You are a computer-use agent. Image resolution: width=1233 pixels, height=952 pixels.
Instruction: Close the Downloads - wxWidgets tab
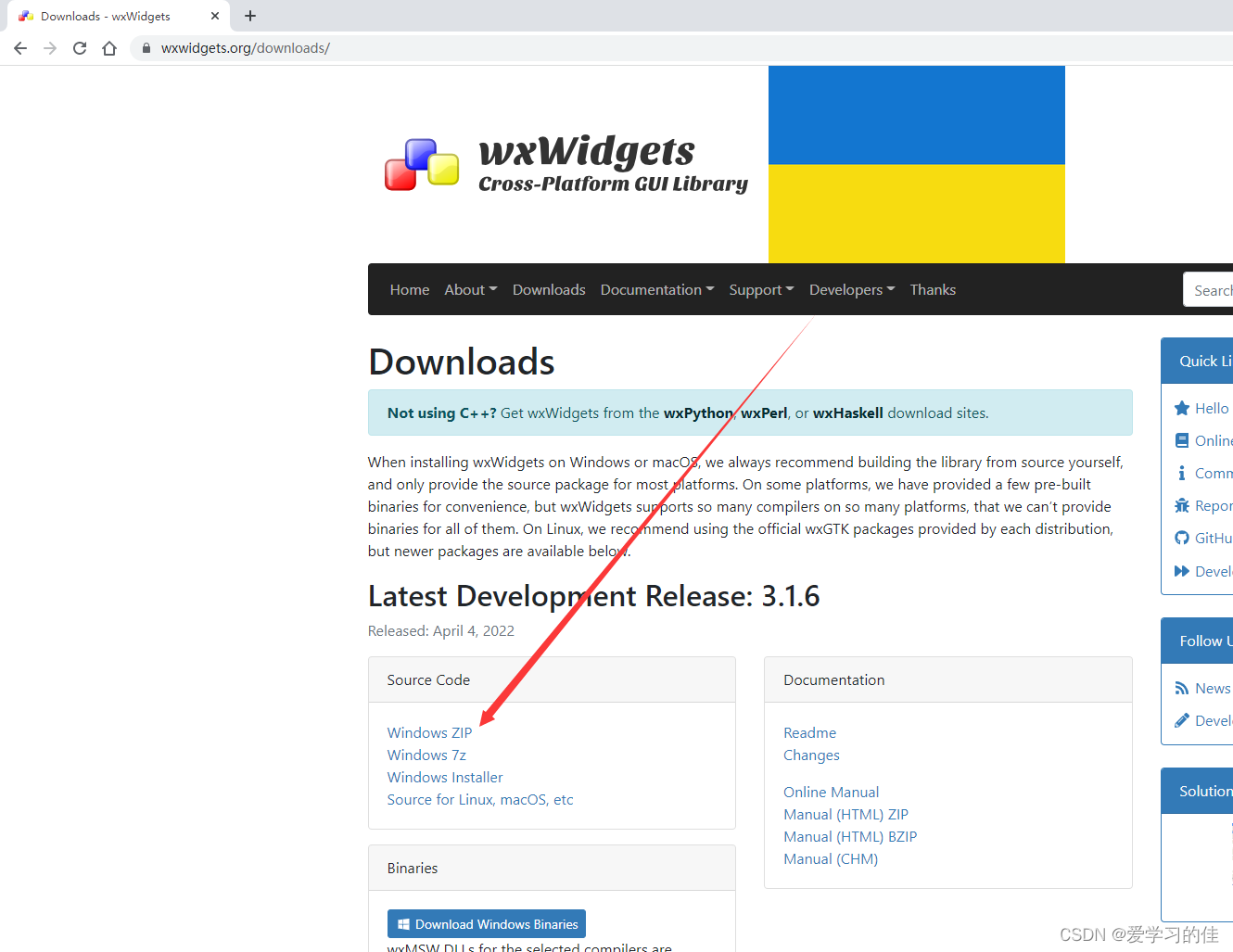(215, 16)
